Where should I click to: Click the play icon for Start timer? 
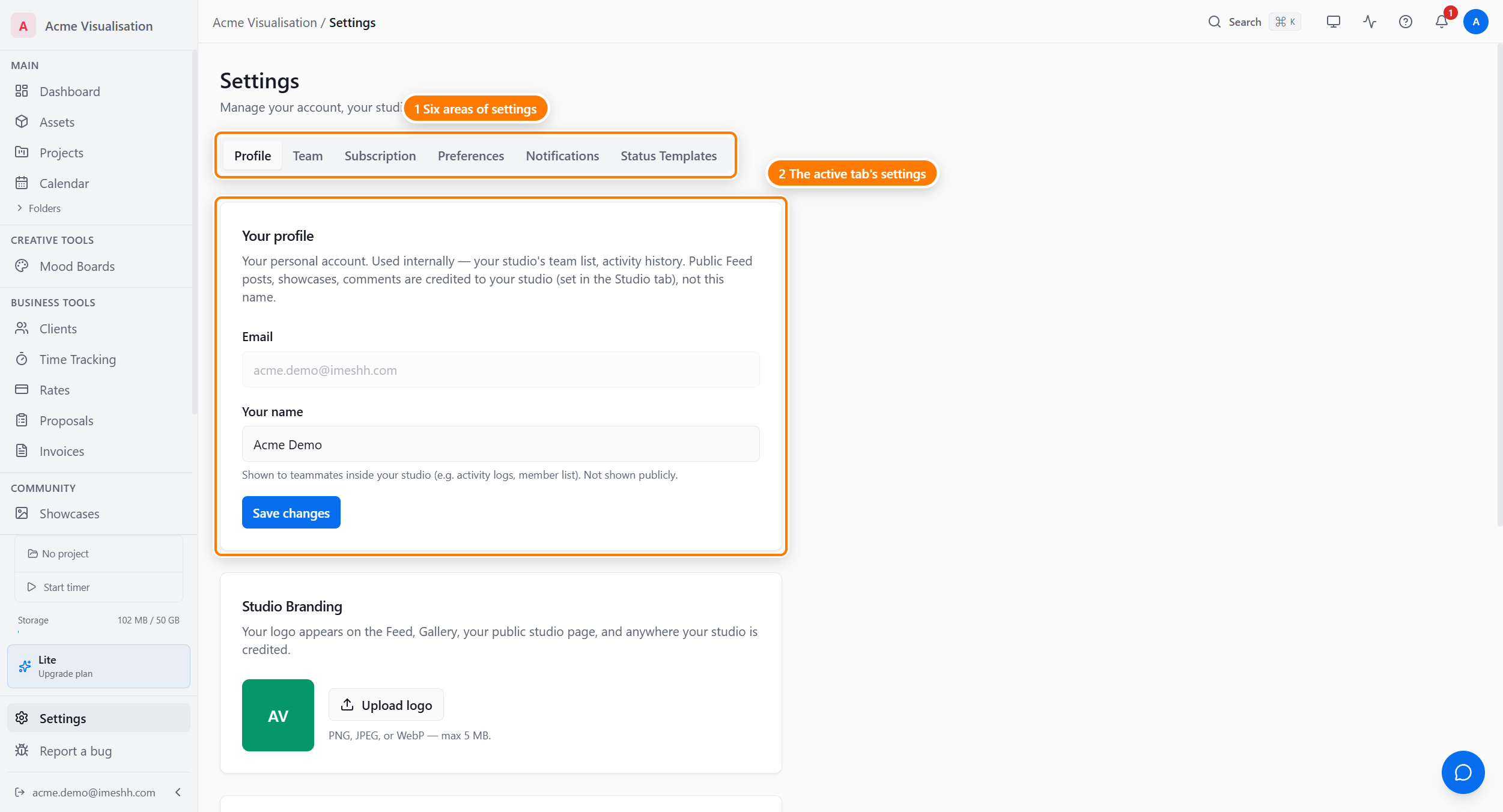[31, 587]
